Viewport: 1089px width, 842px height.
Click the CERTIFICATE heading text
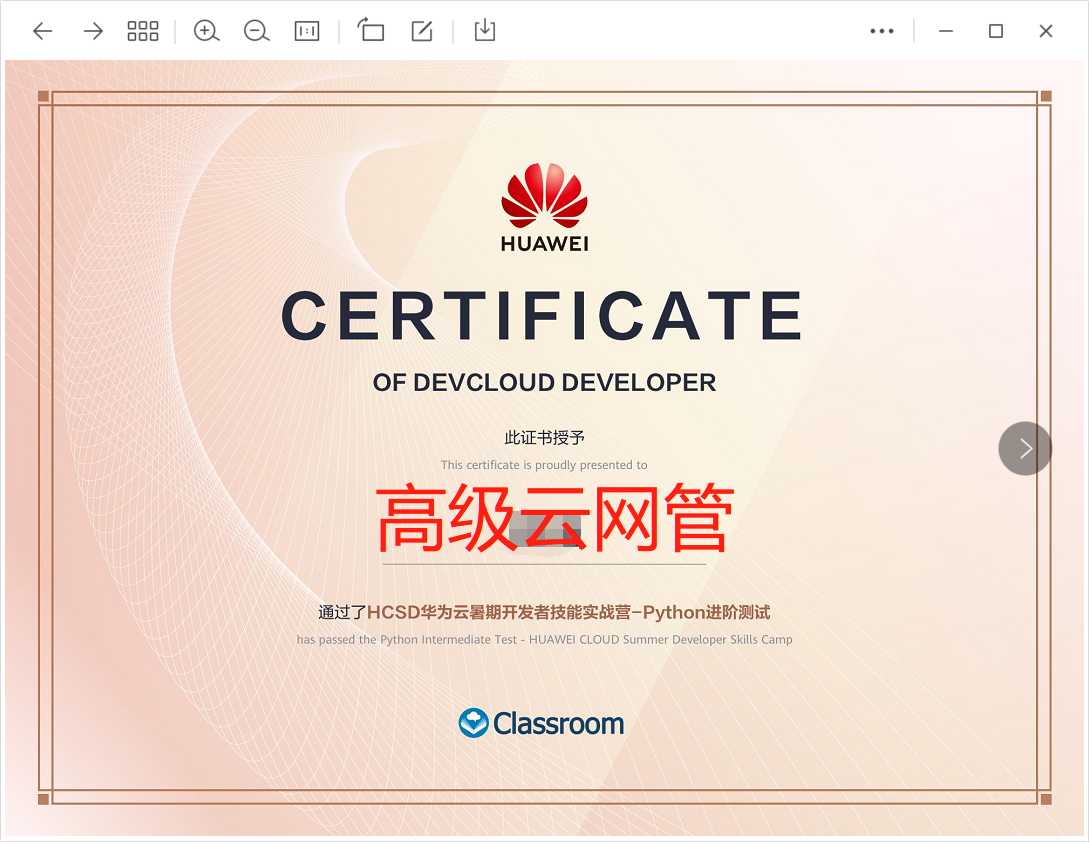542,316
